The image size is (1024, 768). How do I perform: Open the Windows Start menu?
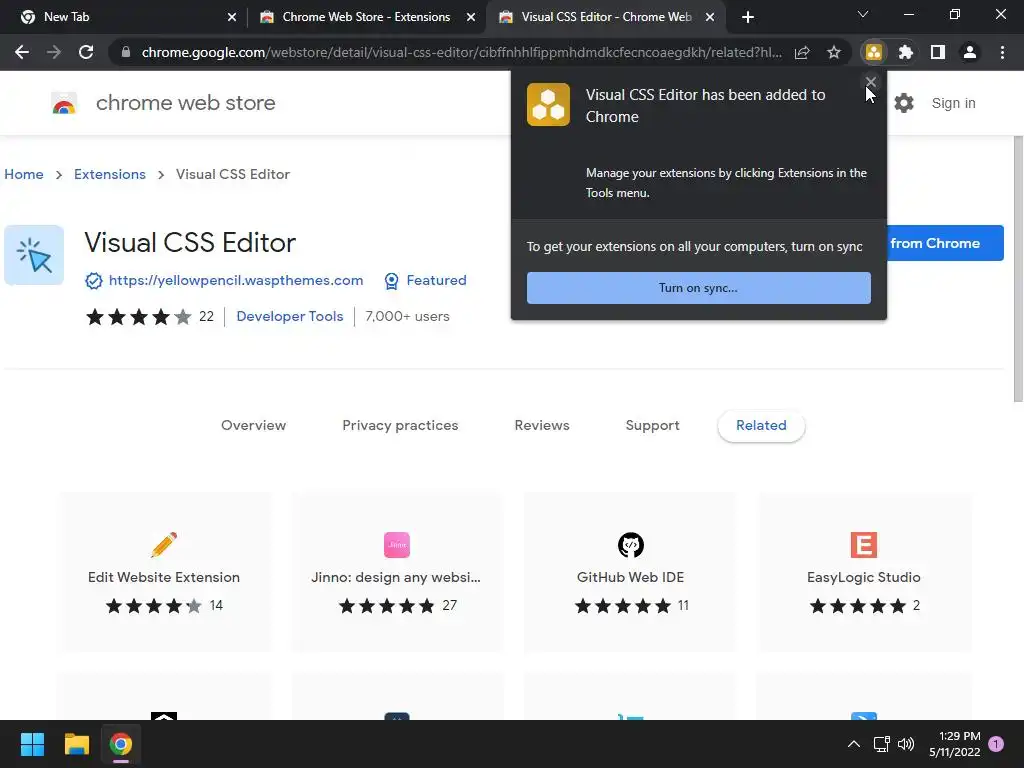coord(32,744)
